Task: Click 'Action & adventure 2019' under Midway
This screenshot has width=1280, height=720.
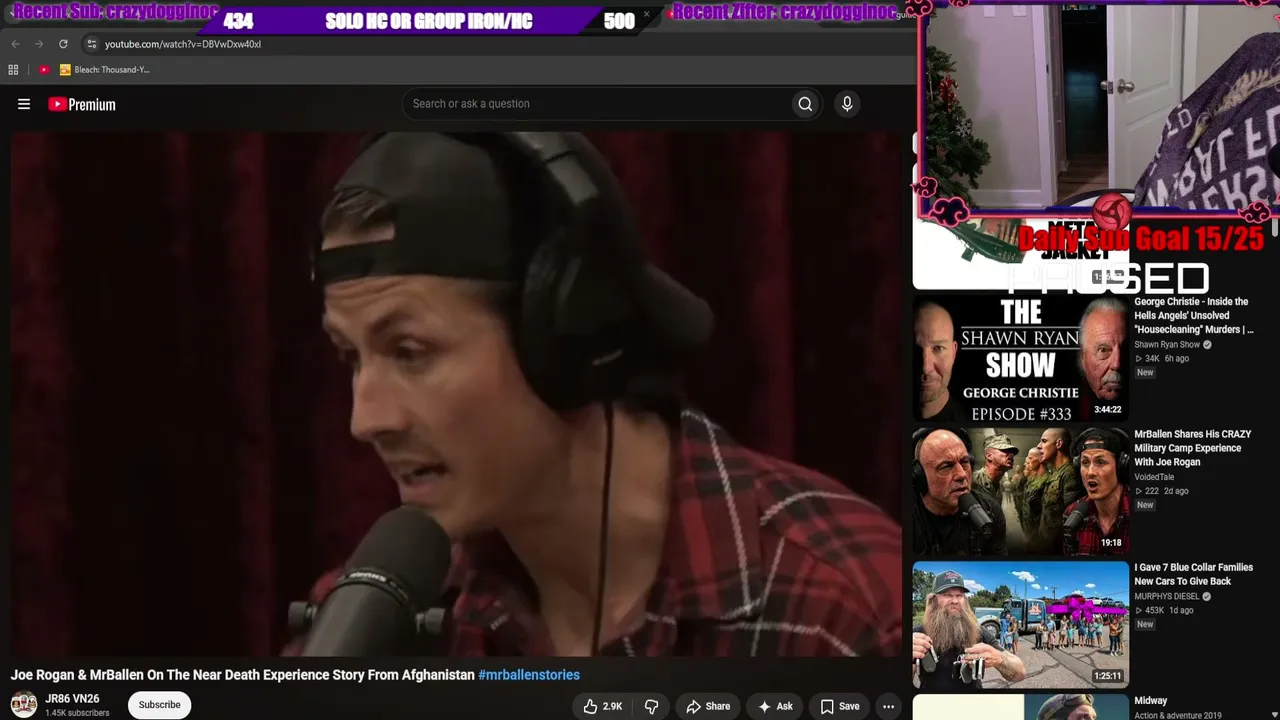Action: 1178,715
